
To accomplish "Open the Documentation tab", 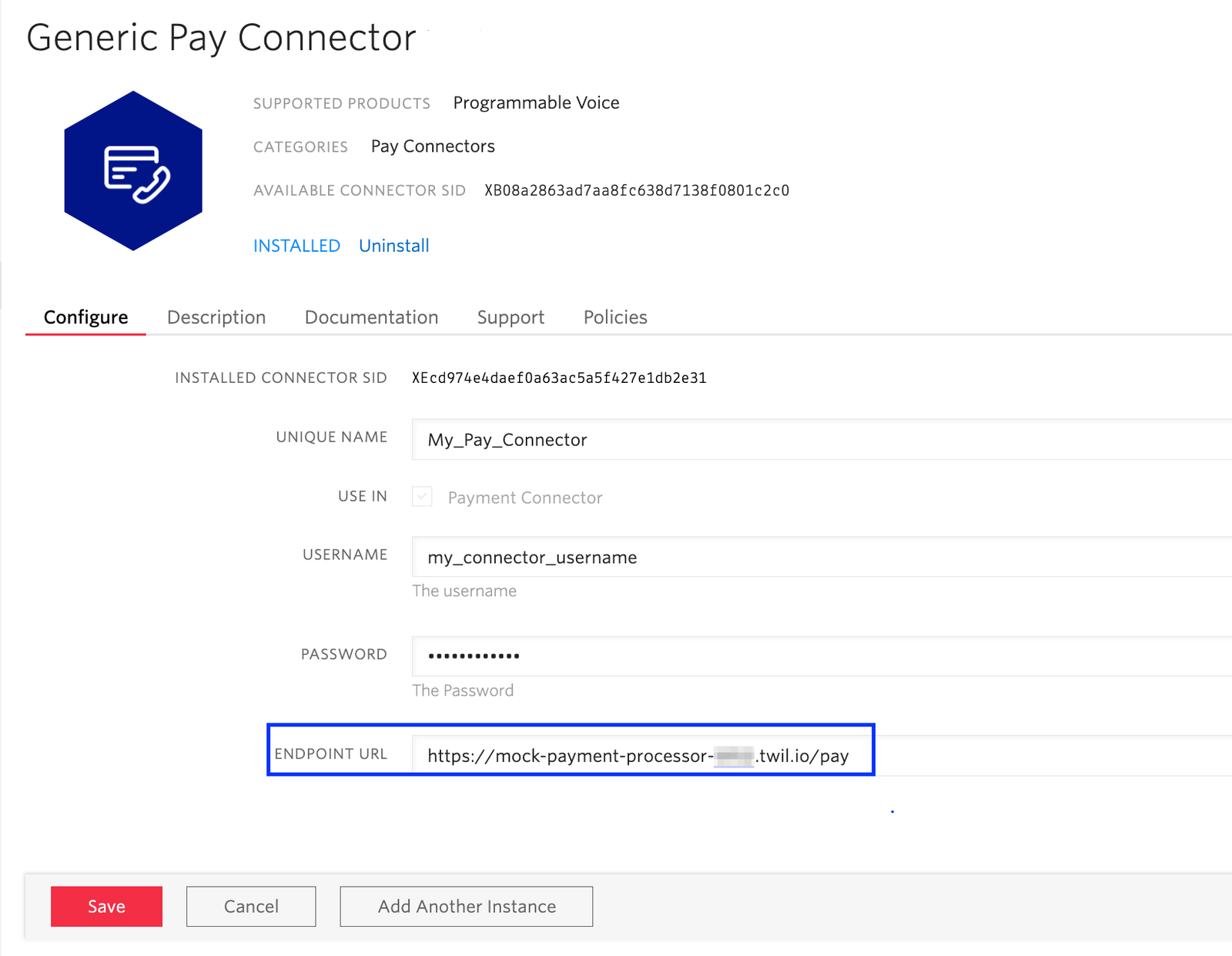I will 371,317.
